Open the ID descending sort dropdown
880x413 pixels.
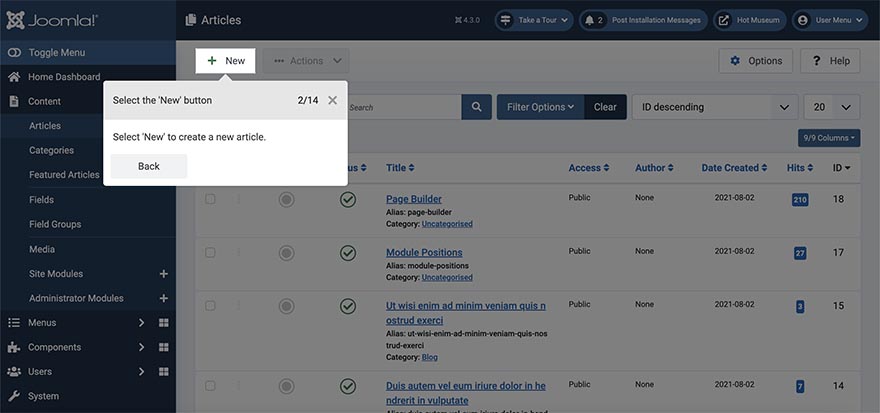pyautogui.click(x=715, y=107)
